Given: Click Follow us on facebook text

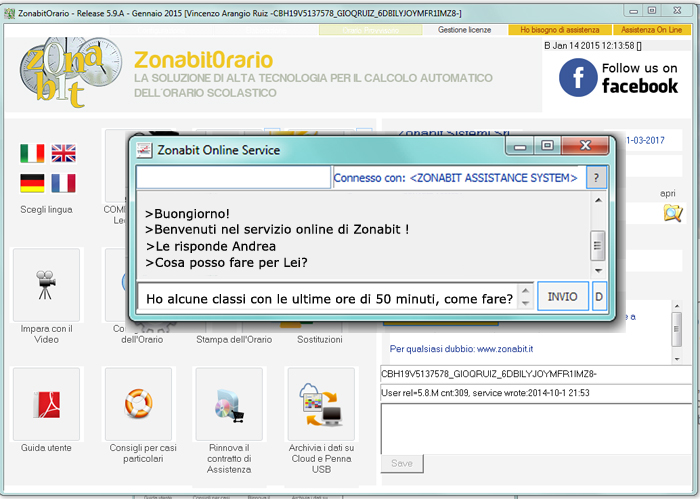Looking at the screenshot, I should point(640,78).
